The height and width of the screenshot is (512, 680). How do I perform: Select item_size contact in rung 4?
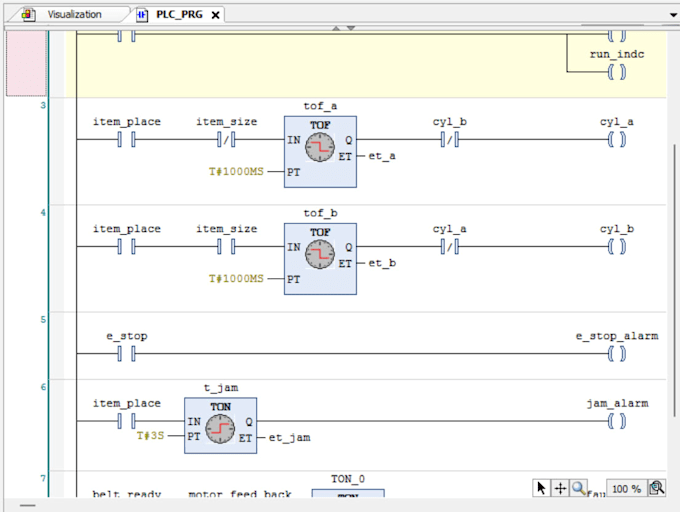tap(226, 247)
